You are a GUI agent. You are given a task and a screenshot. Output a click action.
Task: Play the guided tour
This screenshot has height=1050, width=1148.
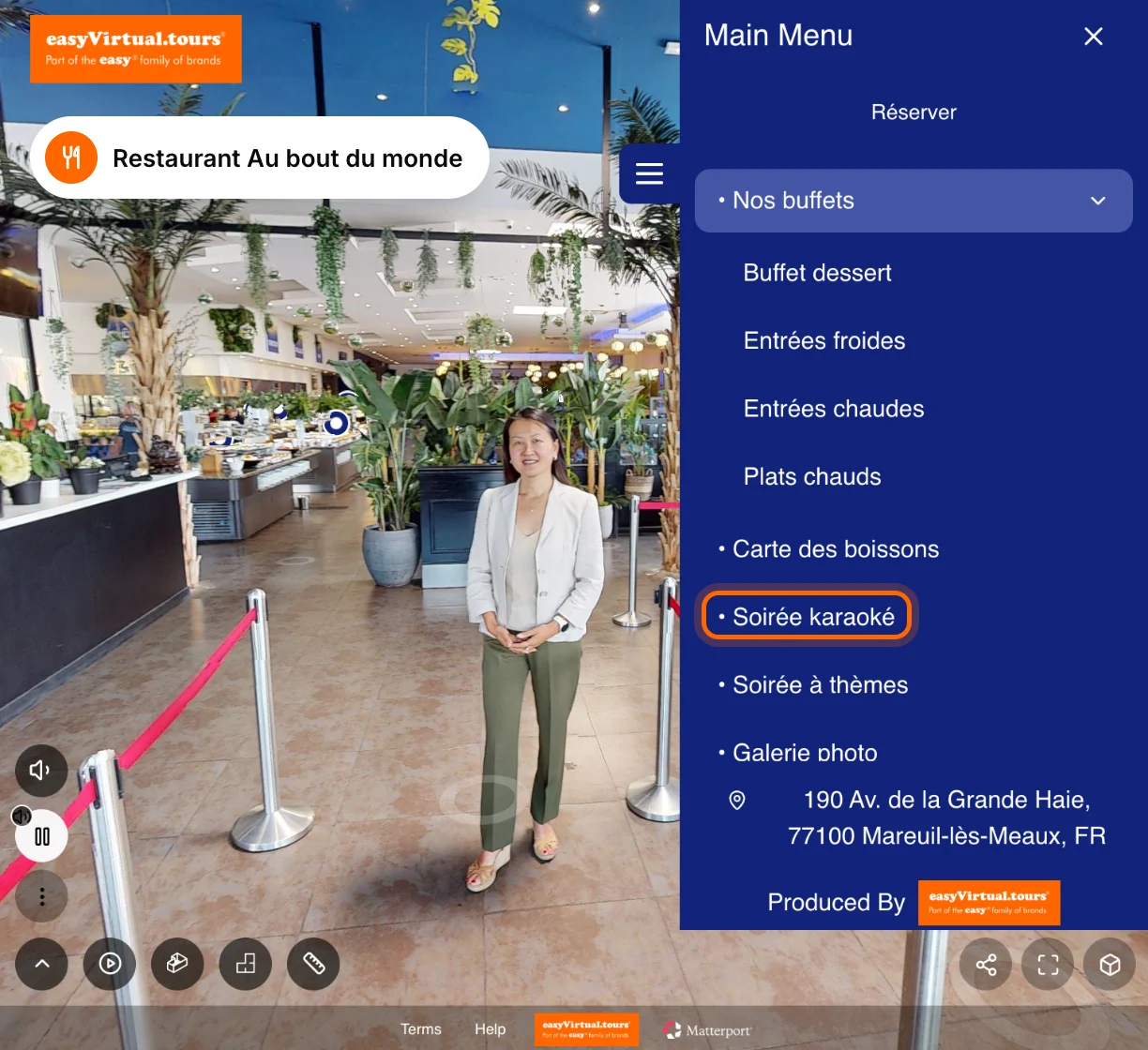[110, 964]
